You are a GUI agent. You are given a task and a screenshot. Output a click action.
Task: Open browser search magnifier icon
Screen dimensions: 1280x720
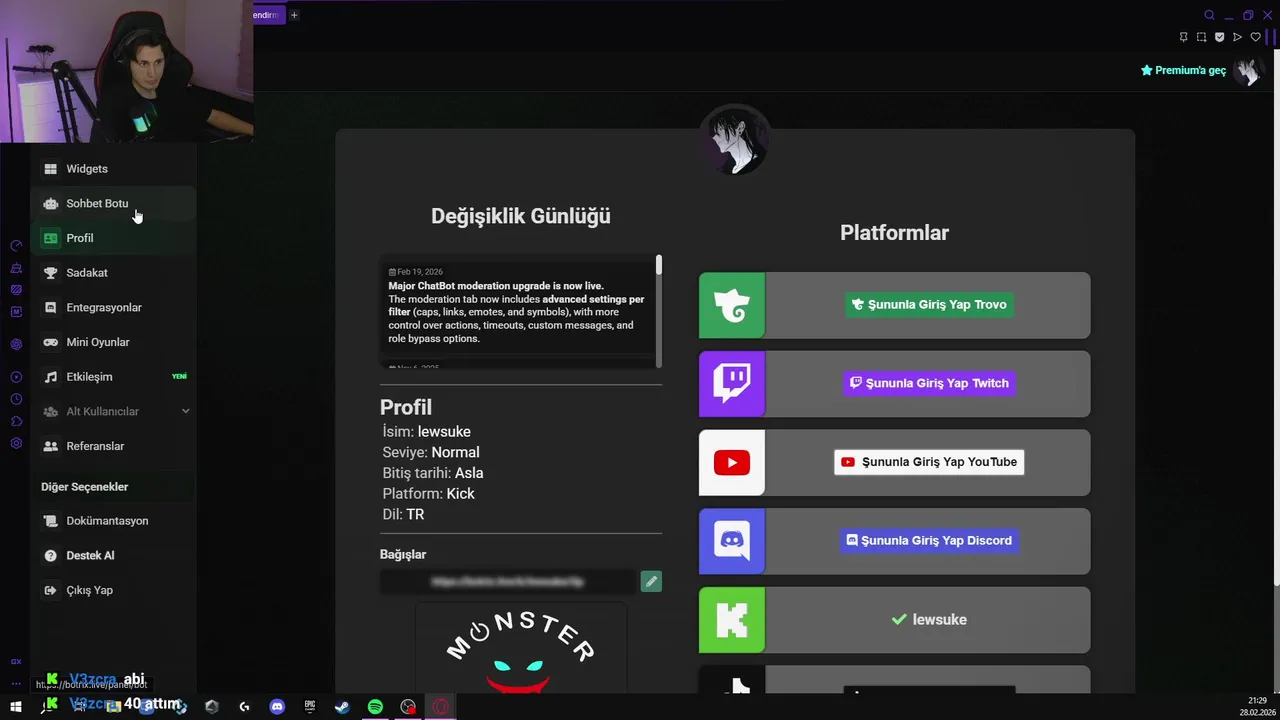coord(1209,15)
